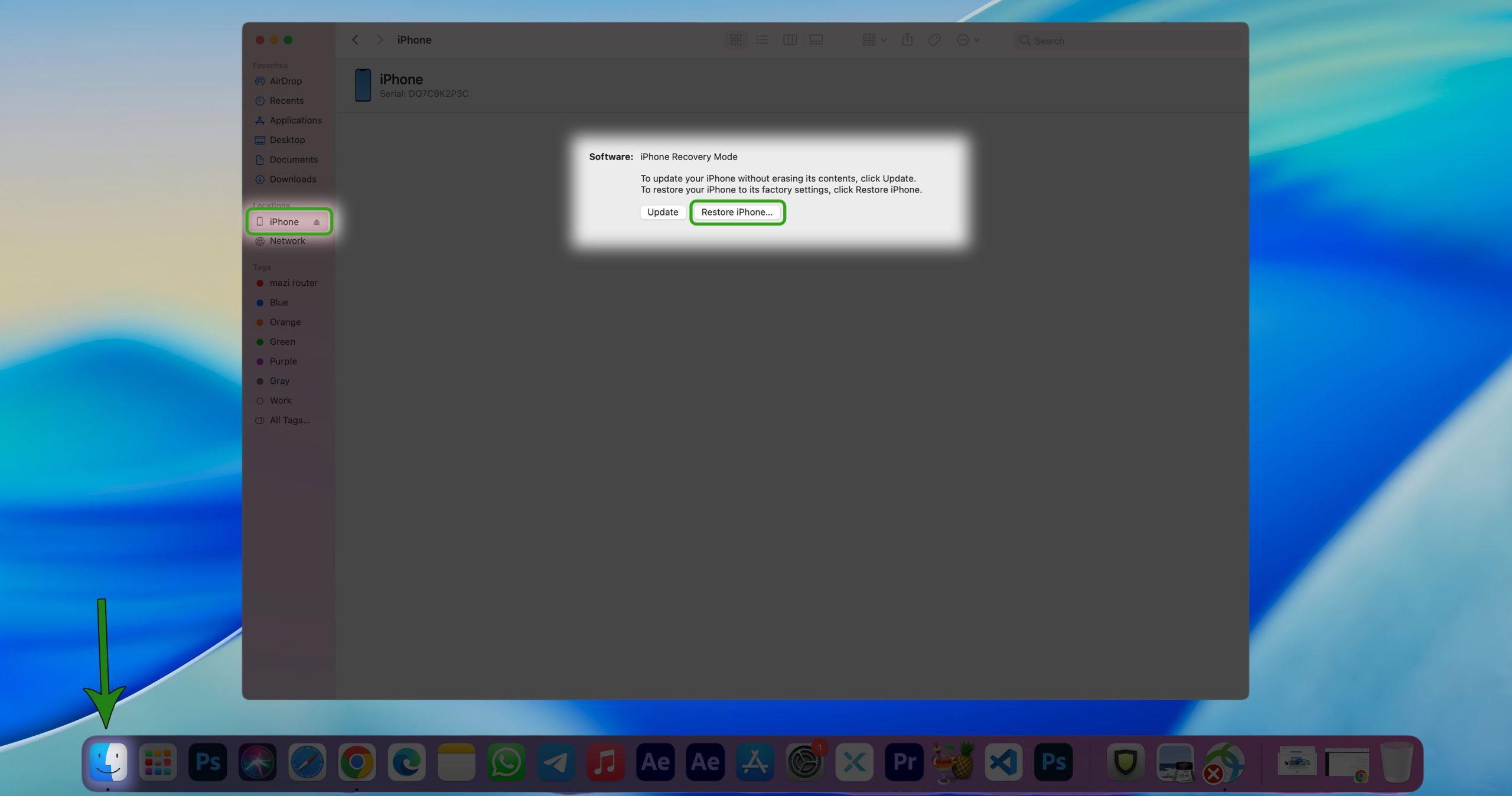Screen dimensions: 1512x796
Task: Select the Orange tag
Action: pos(285,322)
